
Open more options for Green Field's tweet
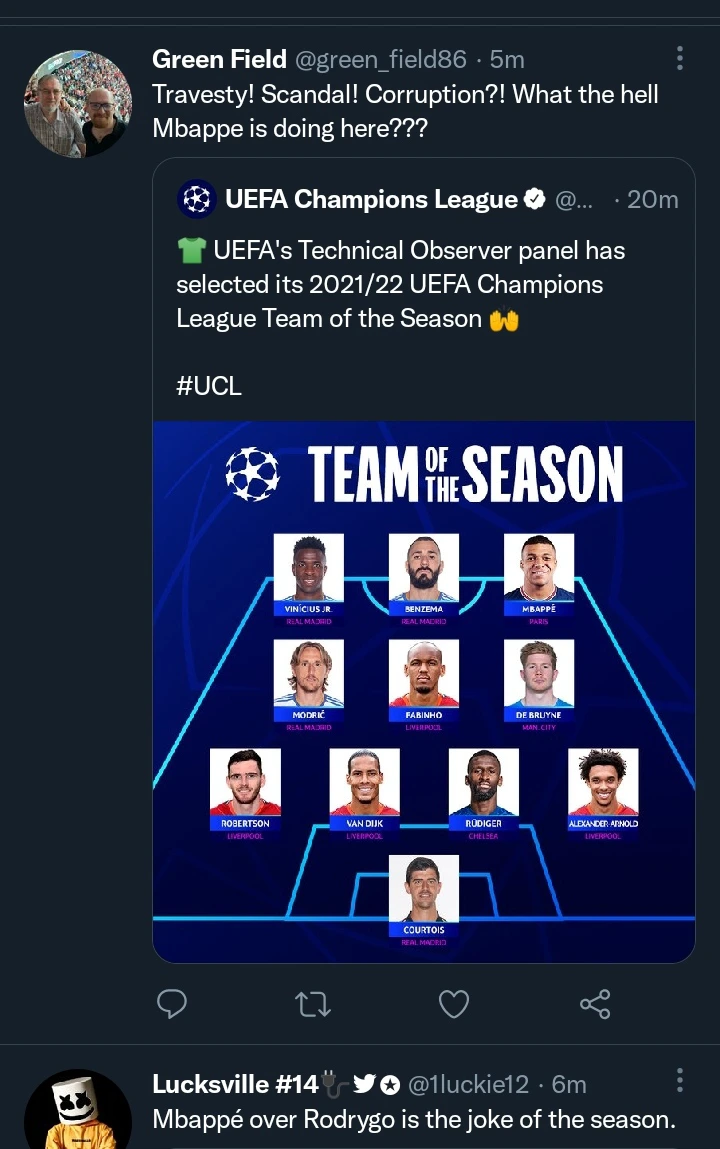(680, 58)
